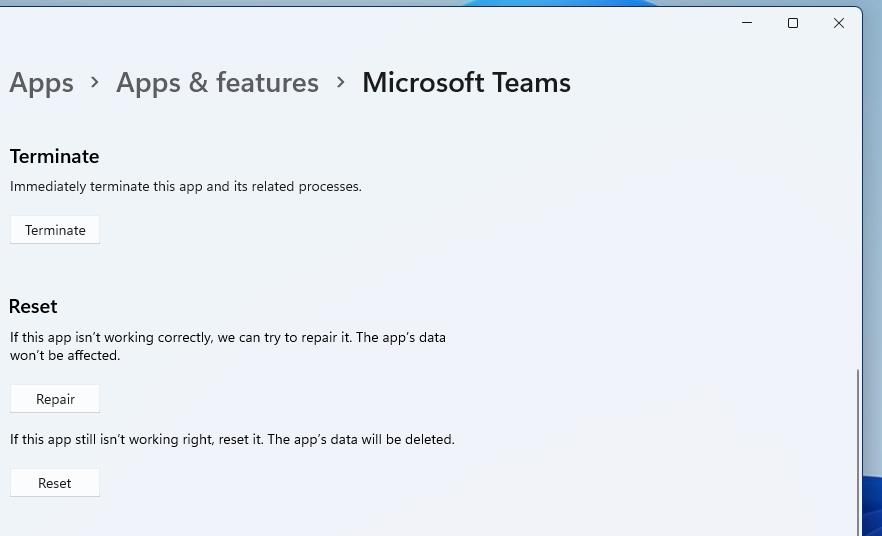
Task: Close the Settings window
Action: point(839,23)
